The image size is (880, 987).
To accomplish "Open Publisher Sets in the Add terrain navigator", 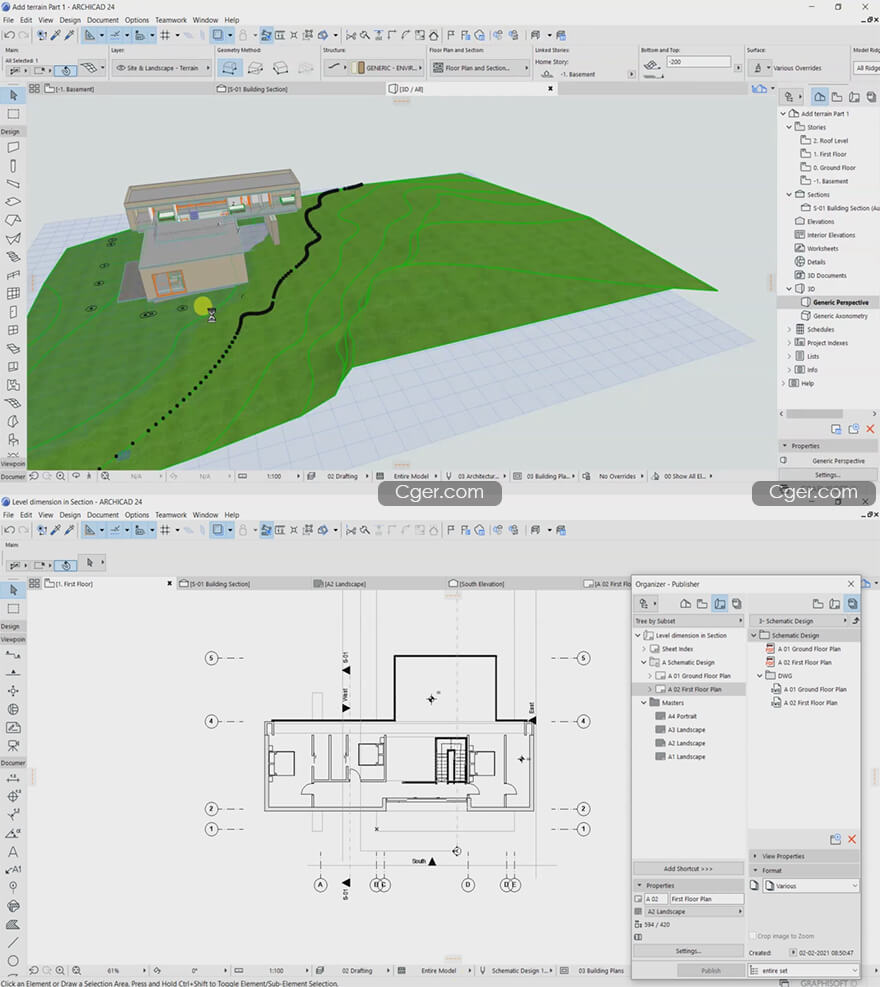I will pyautogui.click(x=871, y=97).
